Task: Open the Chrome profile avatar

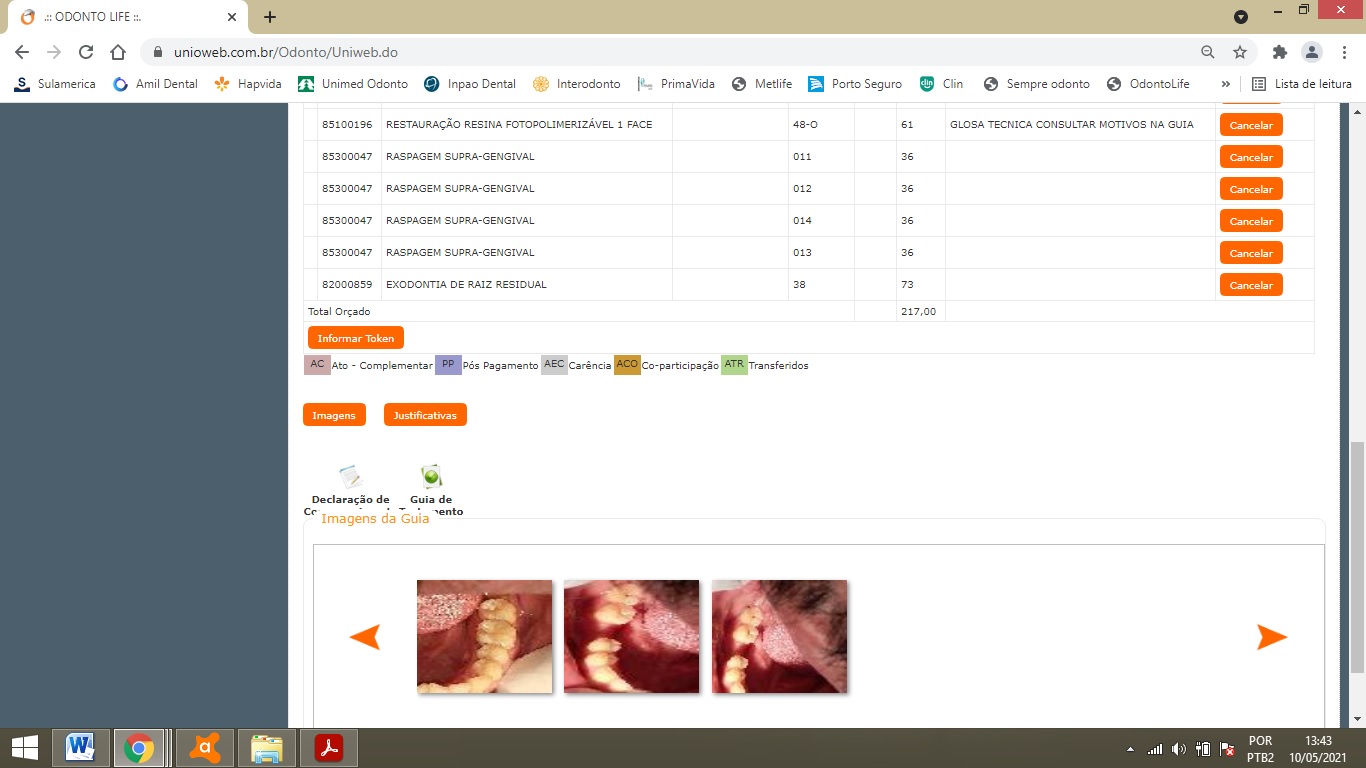Action: [1311, 52]
